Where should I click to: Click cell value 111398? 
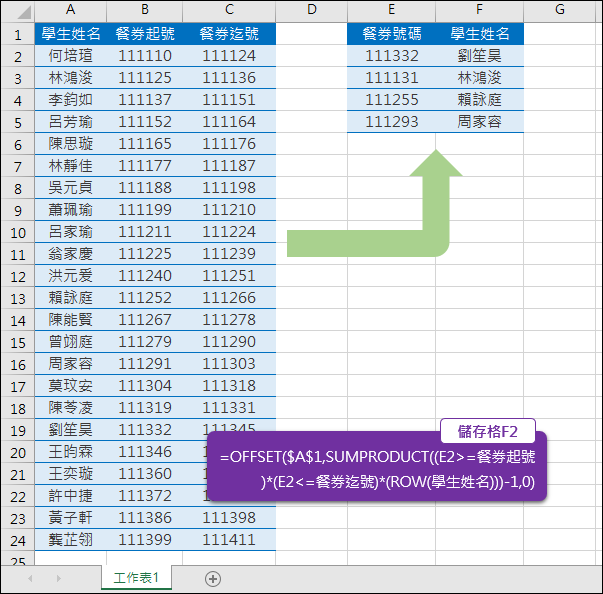pos(229,517)
